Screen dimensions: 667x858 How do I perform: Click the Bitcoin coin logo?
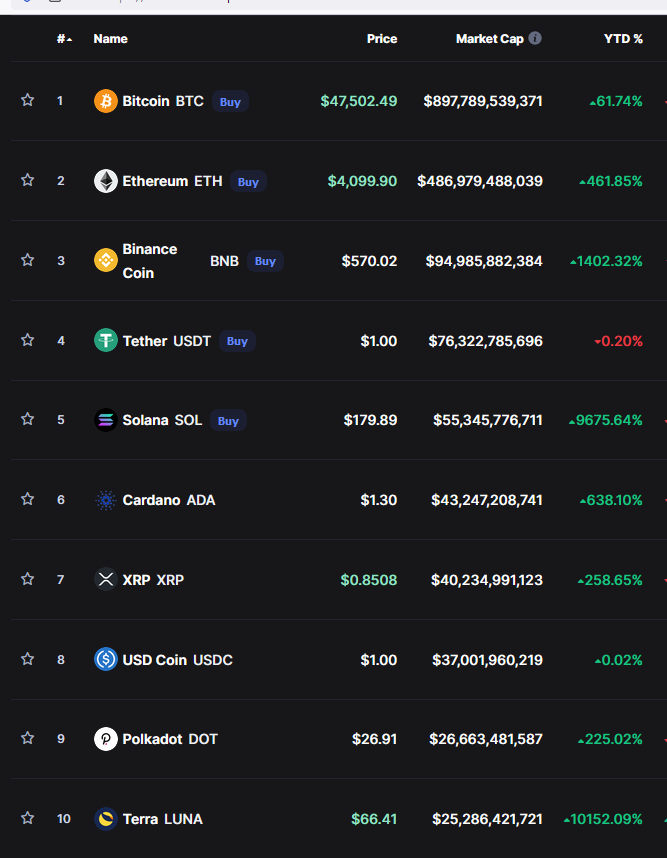coord(106,101)
